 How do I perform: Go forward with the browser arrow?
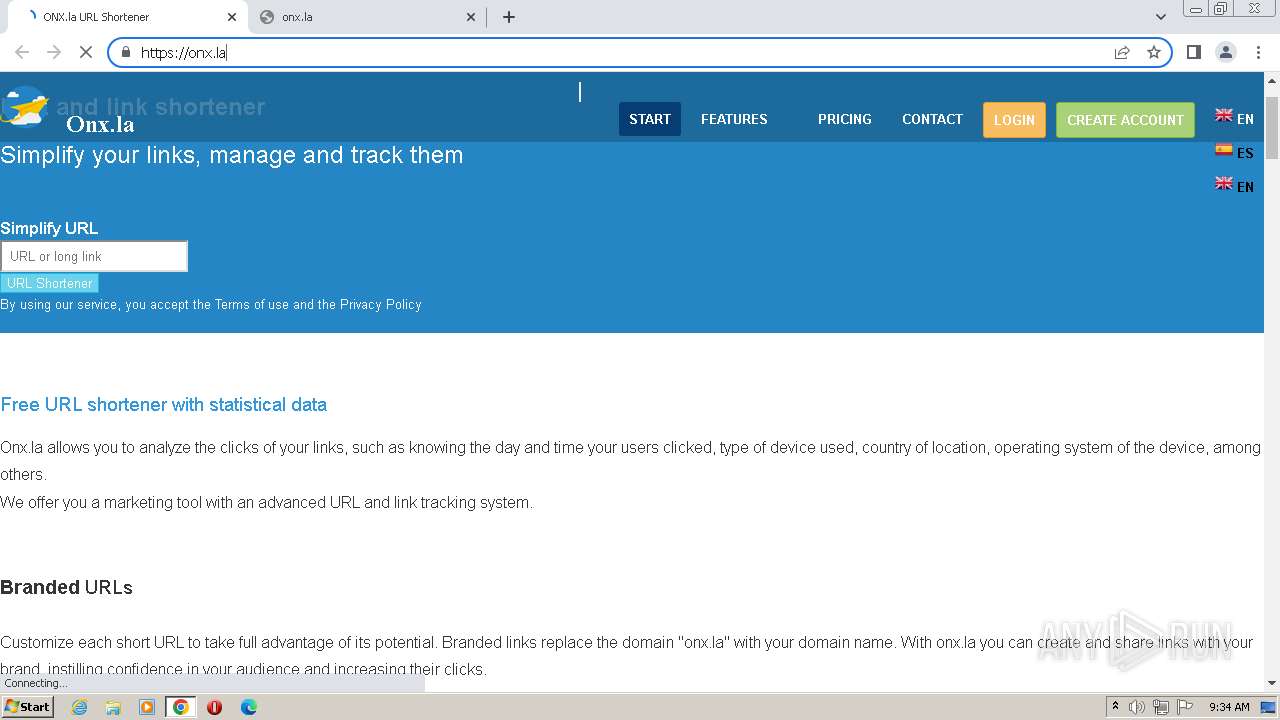coord(54,52)
